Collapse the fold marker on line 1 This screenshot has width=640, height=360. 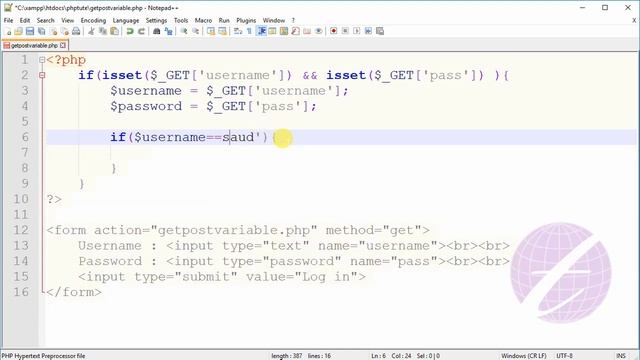(42, 60)
